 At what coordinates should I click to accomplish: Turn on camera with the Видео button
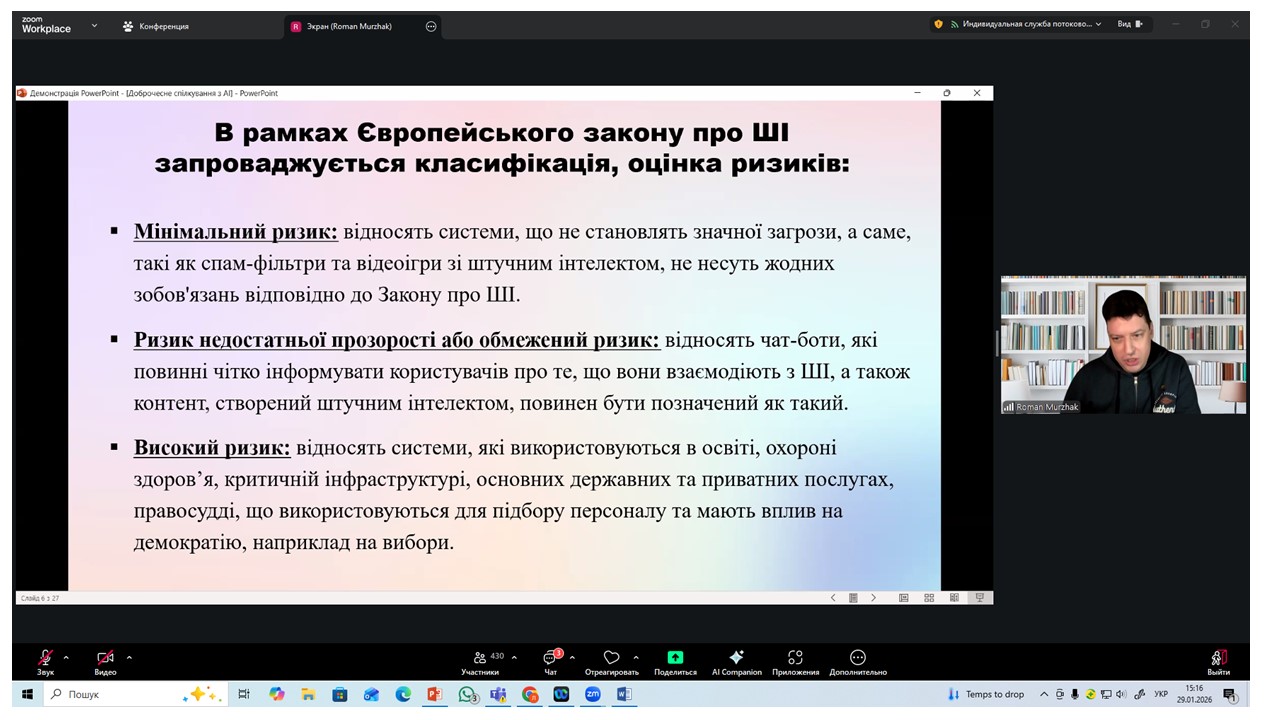click(105, 658)
